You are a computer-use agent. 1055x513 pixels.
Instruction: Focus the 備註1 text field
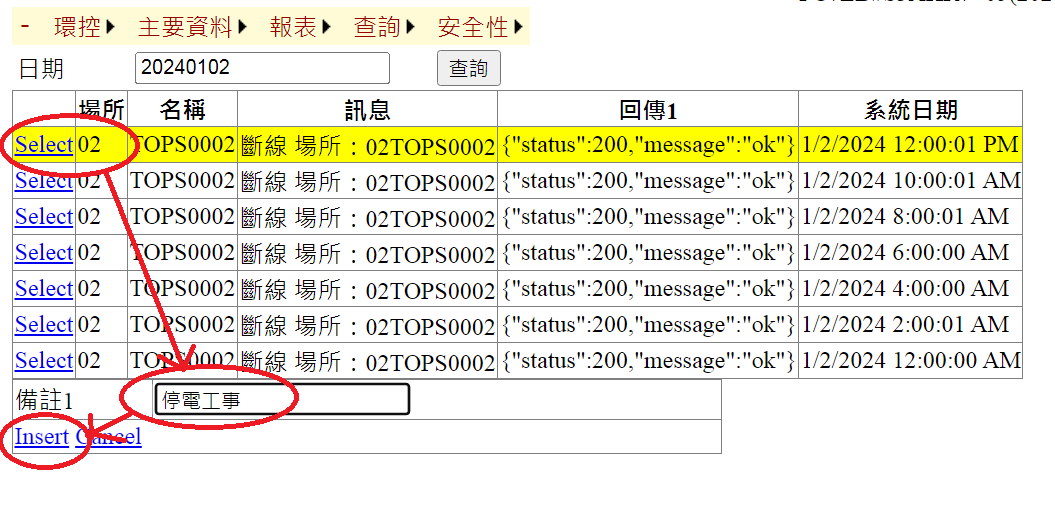click(282, 400)
